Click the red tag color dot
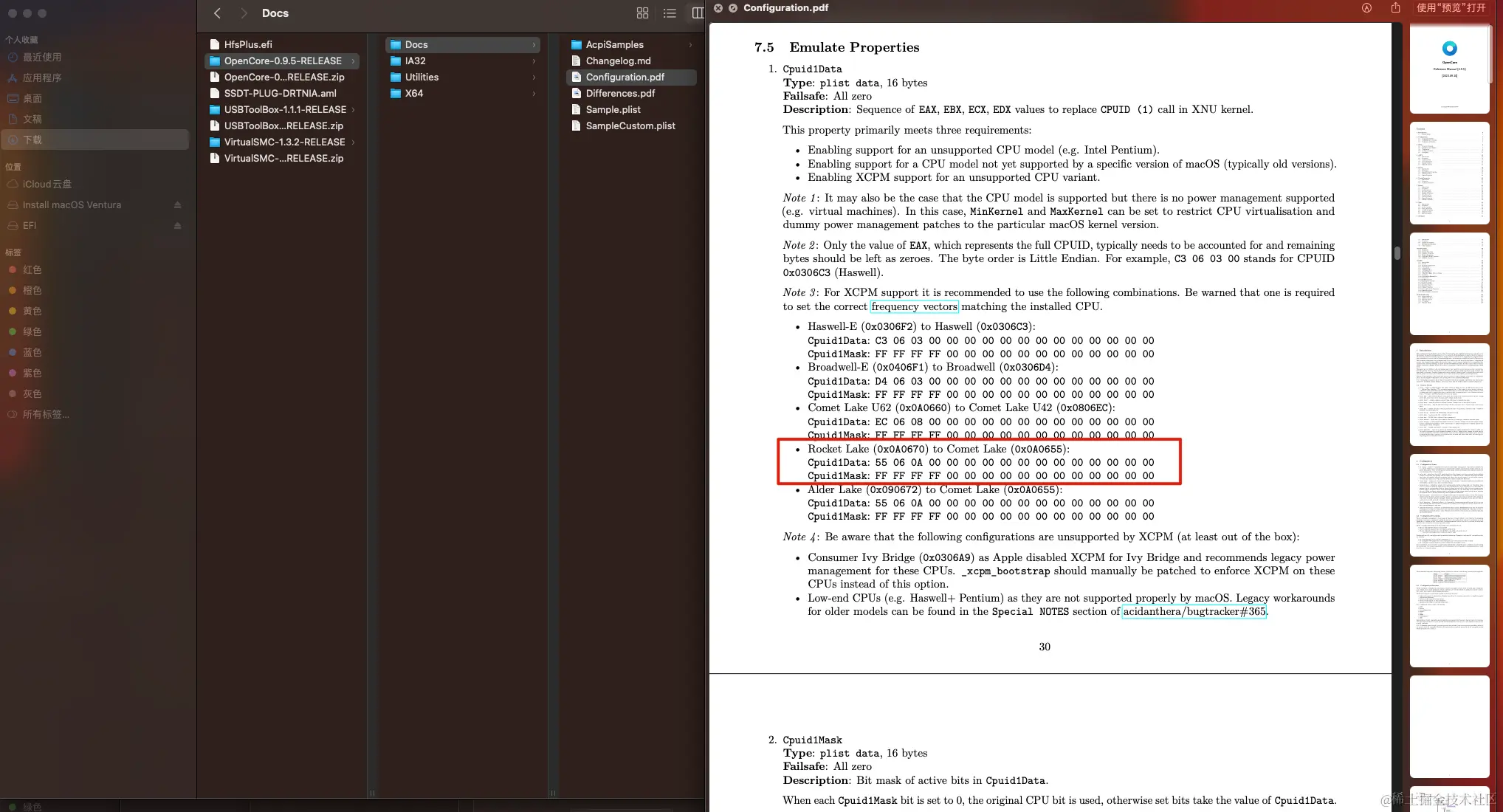 click(13, 270)
